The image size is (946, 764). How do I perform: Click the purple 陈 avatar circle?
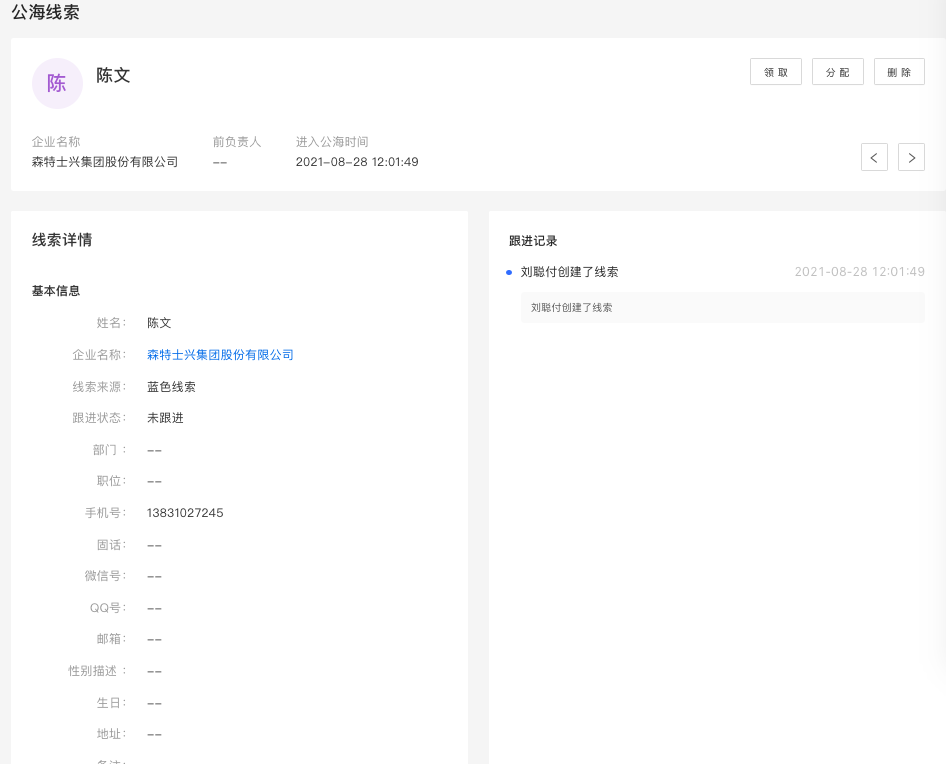coord(57,83)
